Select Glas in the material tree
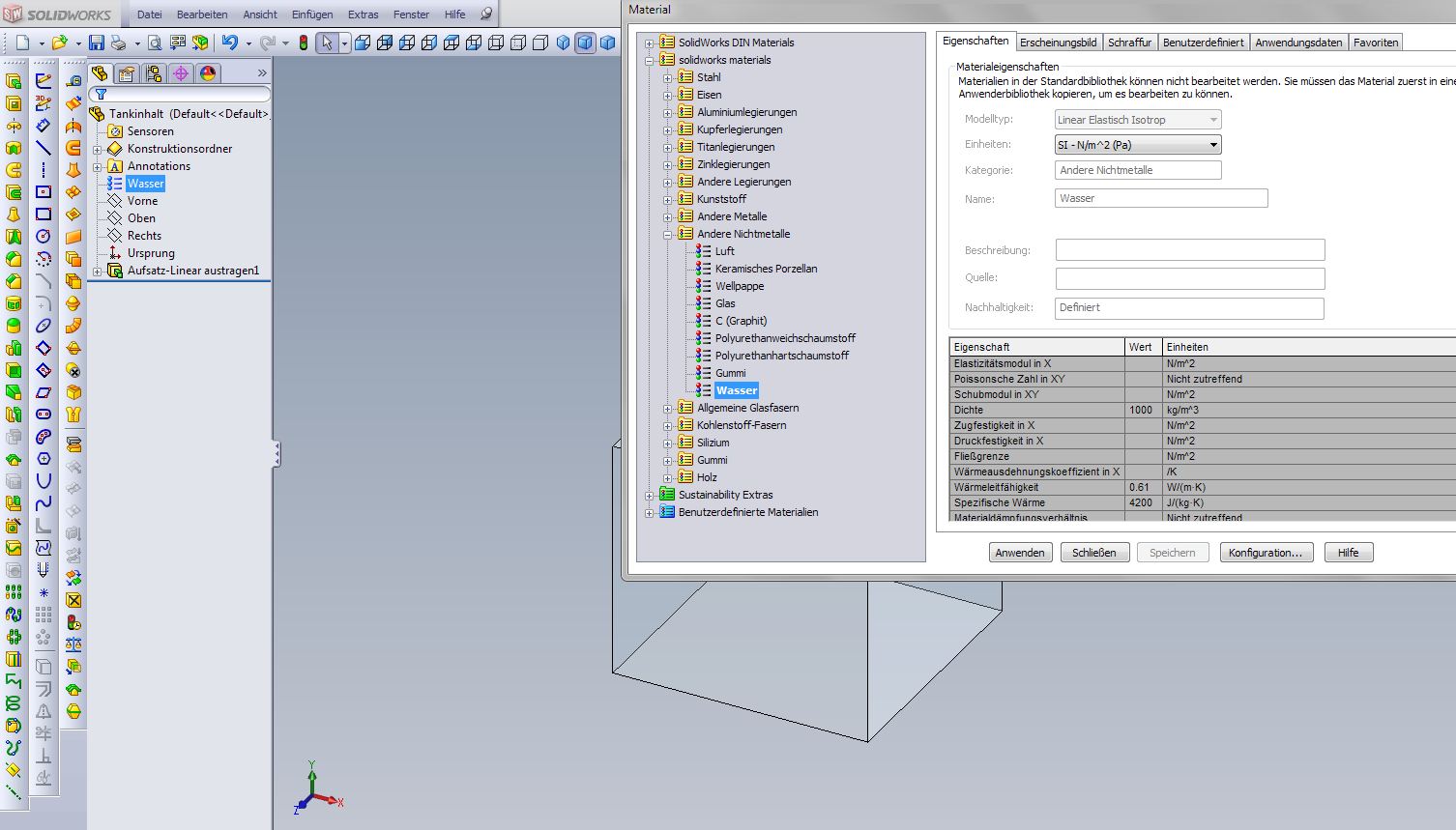The image size is (1456, 830). (725, 303)
